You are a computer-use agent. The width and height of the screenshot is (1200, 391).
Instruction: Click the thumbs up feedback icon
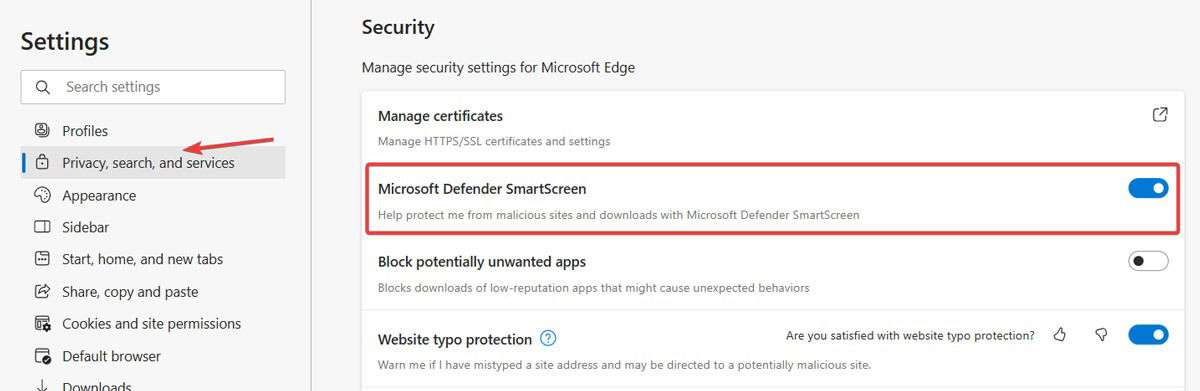coord(1060,335)
